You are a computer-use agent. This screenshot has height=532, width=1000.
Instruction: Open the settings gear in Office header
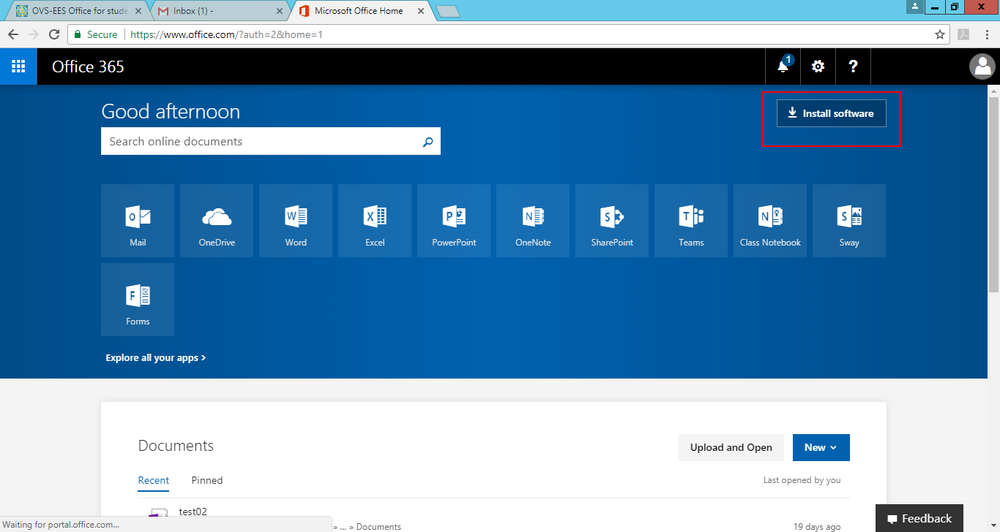tap(818, 66)
